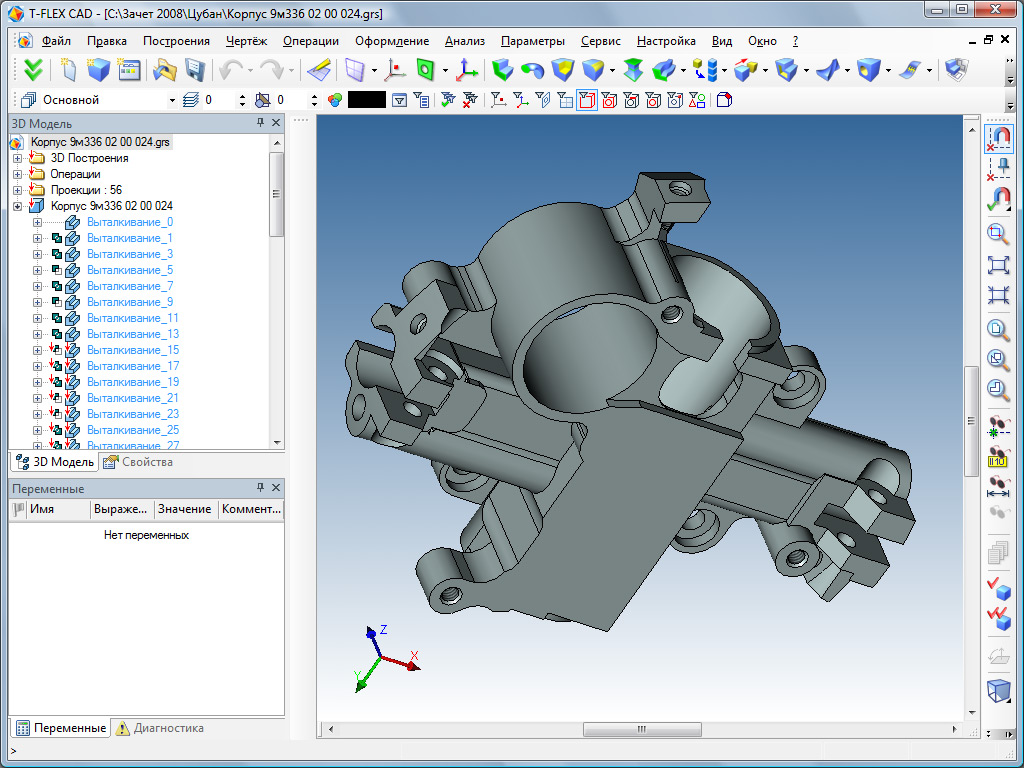Viewport: 1024px width, 768px height.
Task: Close the Переменные panel
Action: click(276, 488)
